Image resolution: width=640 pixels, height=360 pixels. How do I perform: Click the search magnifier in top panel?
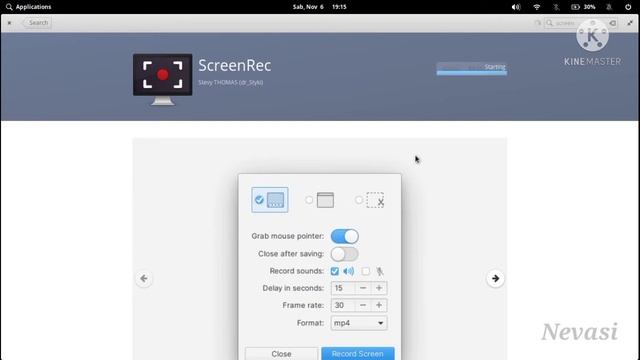pos(9,7)
